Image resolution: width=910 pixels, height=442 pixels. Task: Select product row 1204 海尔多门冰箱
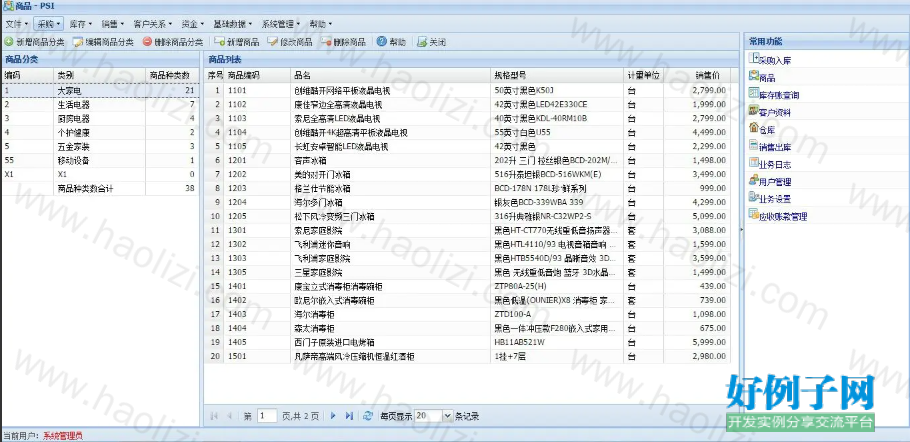click(467, 202)
